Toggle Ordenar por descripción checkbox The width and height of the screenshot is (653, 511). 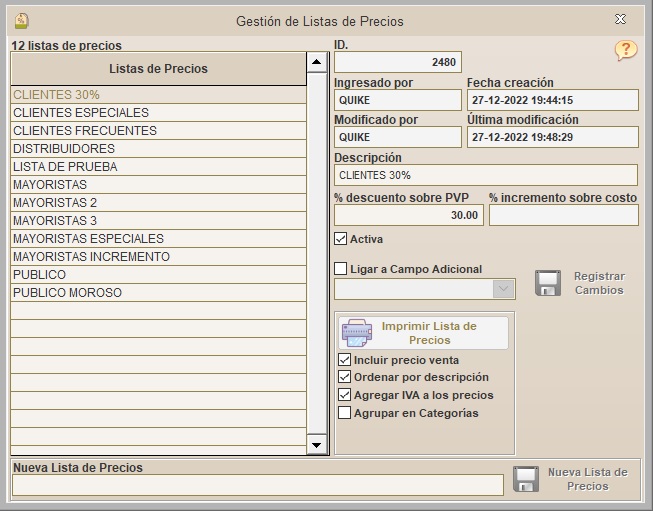344,377
